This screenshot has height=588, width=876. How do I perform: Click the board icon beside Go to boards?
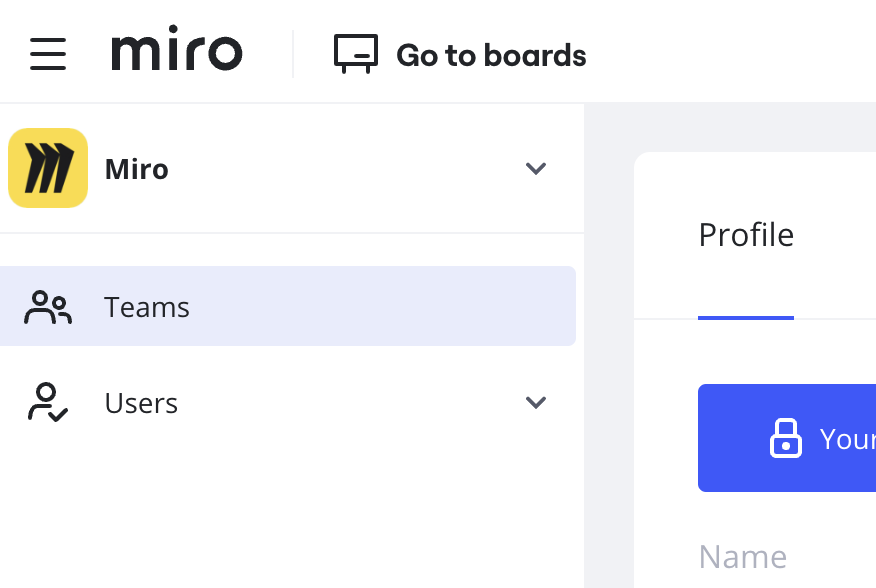[x=356, y=54]
